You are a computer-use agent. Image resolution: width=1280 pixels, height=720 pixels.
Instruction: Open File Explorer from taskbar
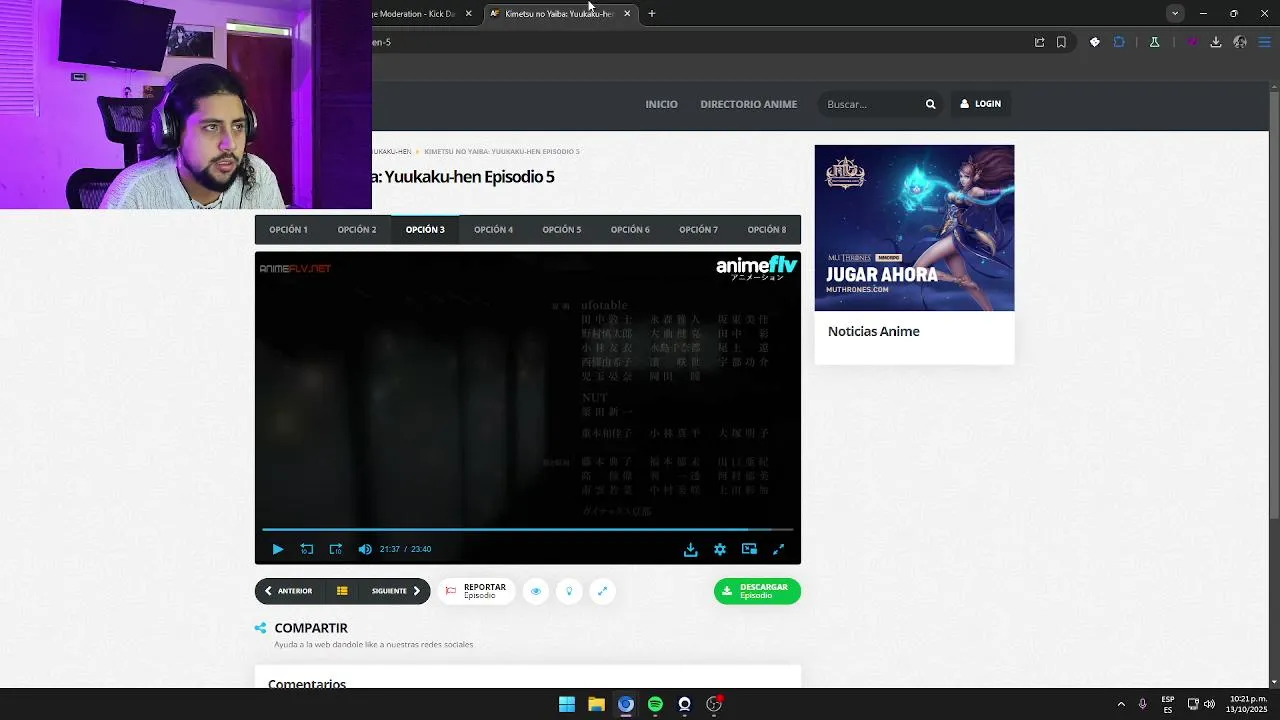pyautogui.click(x=596, y=704)
